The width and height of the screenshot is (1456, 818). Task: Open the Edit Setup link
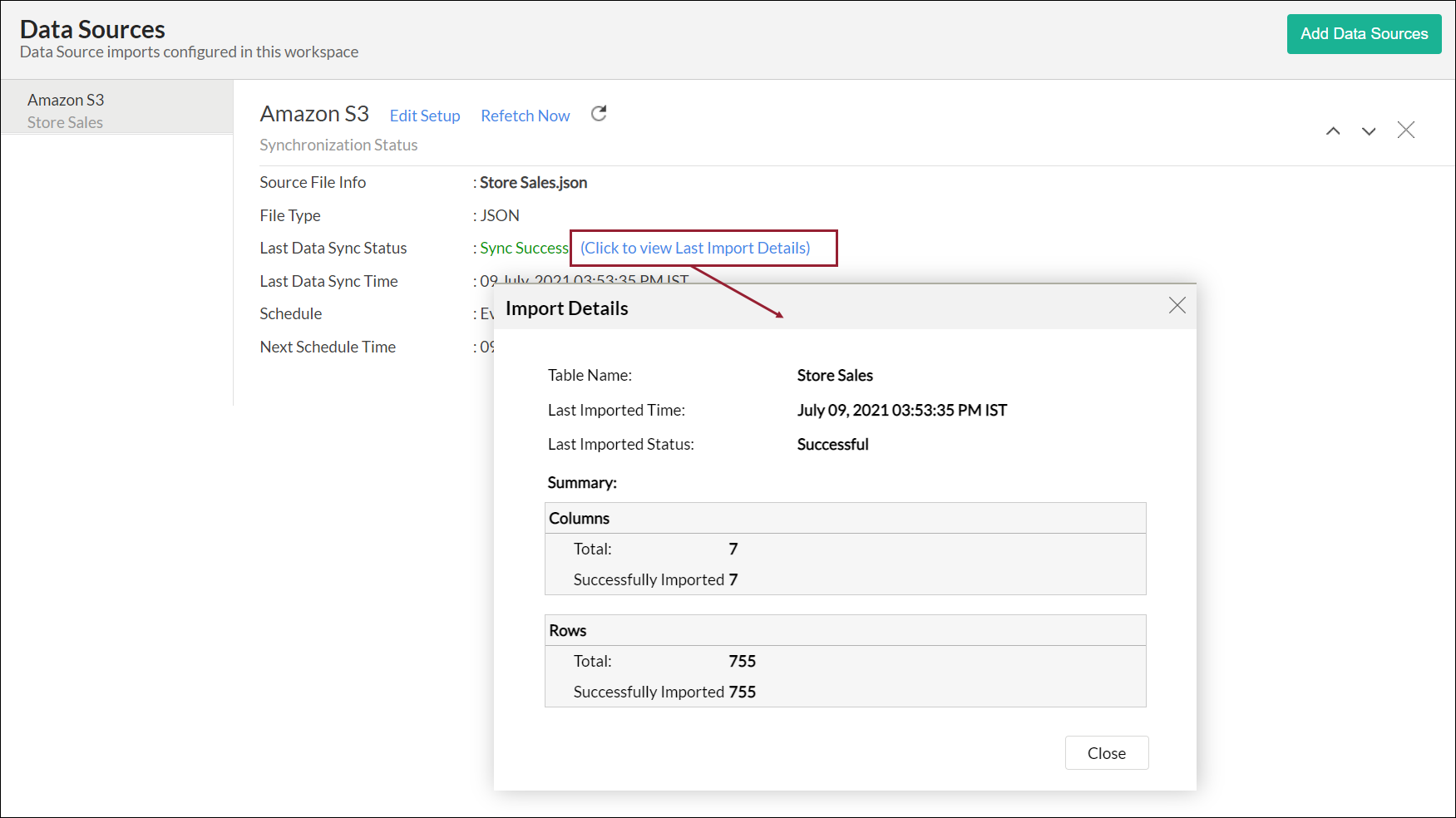(x=424, y=116)
